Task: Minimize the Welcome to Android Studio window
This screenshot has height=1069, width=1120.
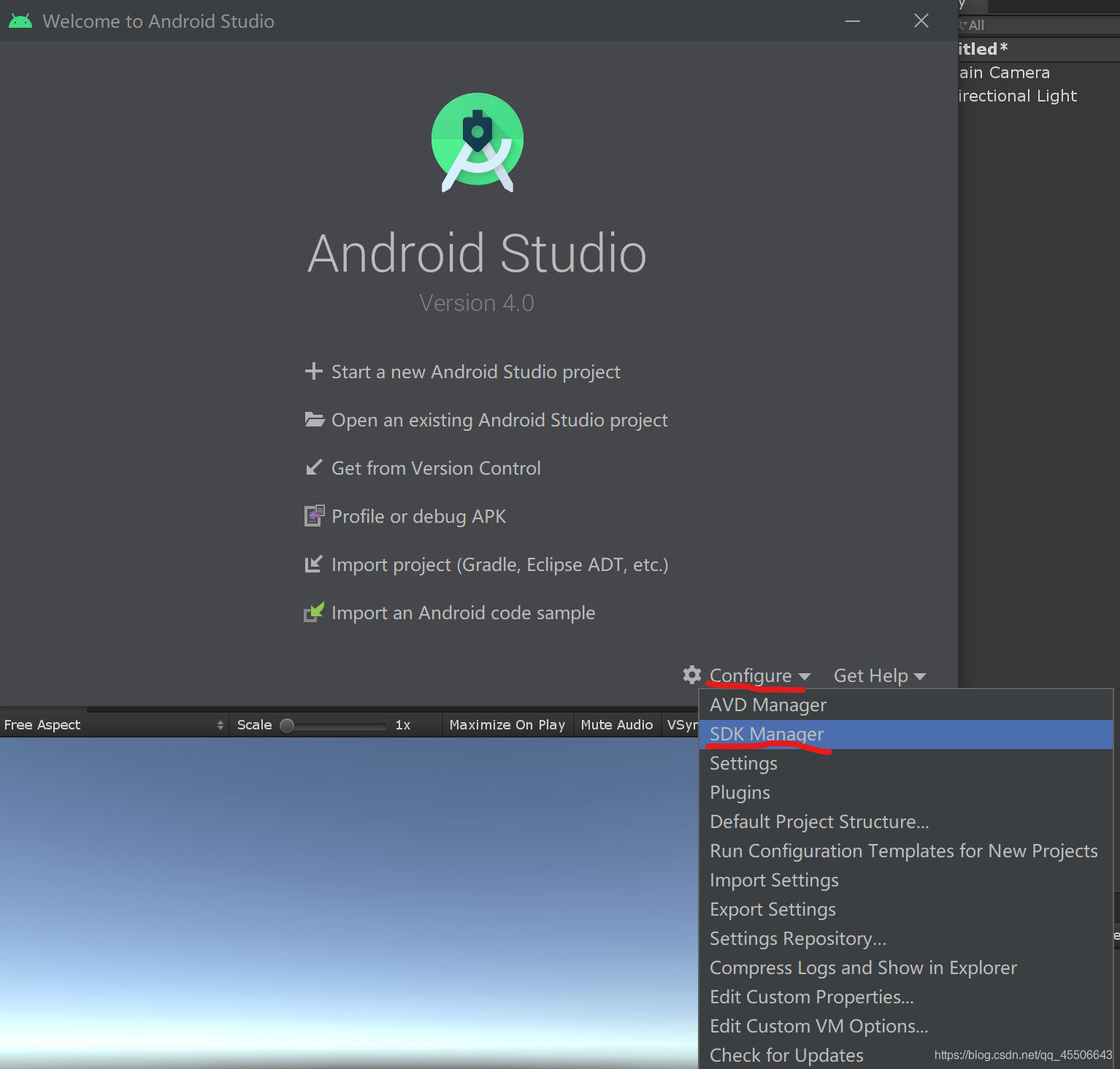Action: click(853, 21)
